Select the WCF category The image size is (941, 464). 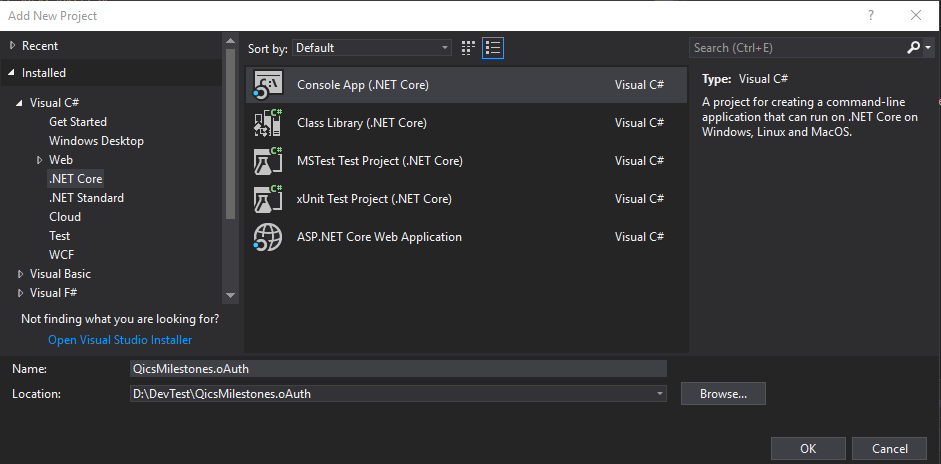(62, 255)
